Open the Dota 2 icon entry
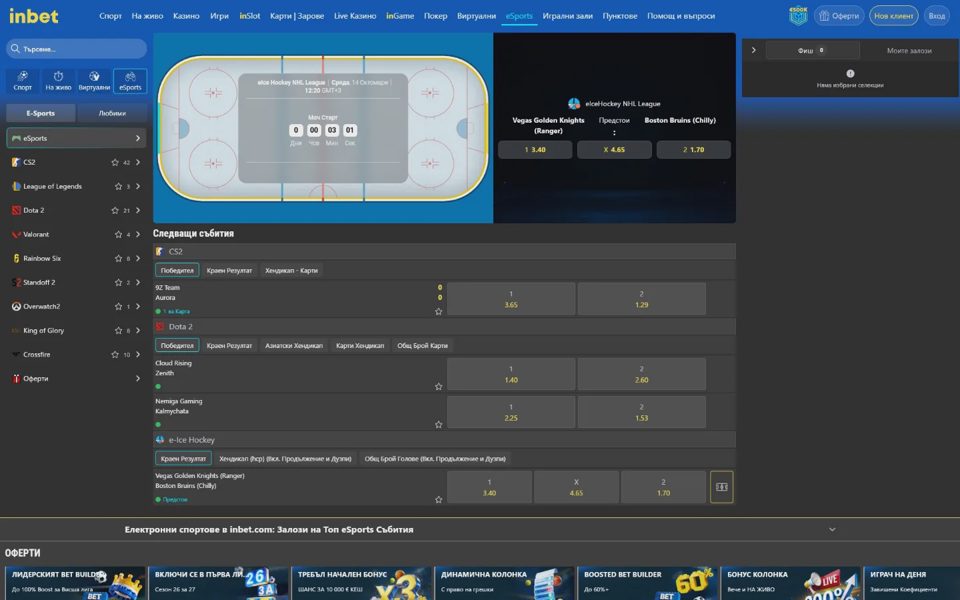The height and width of the screenshot is (600, 960). (16, 210)
